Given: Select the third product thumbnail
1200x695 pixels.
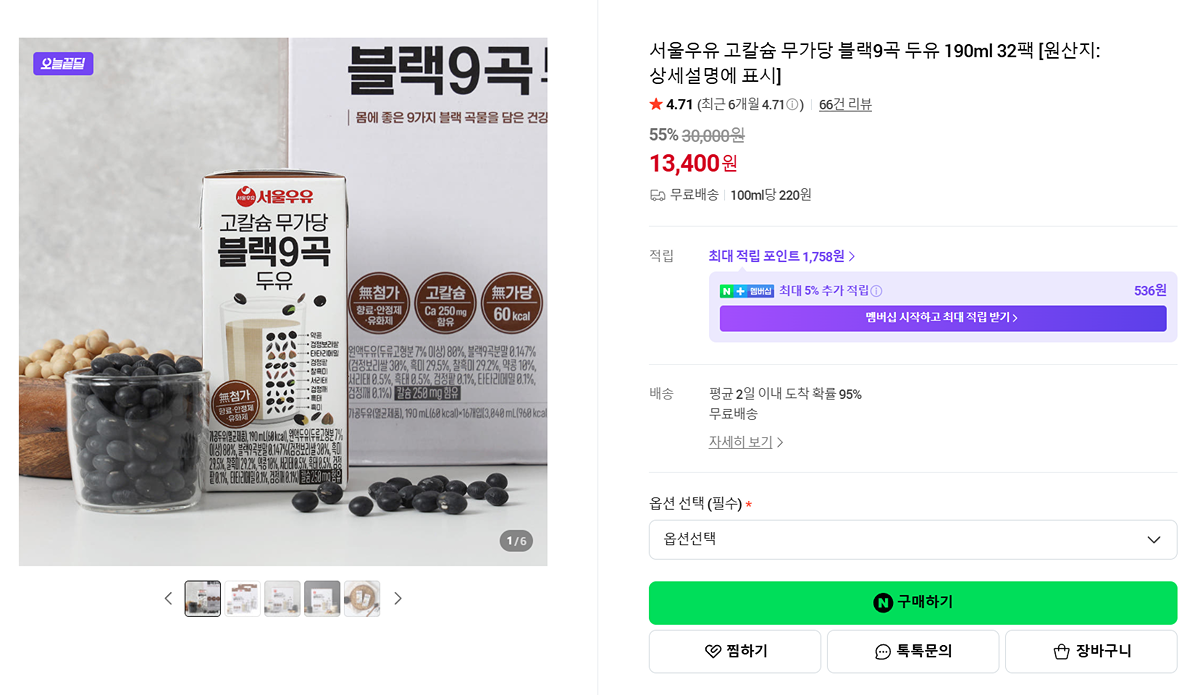Looking at the screenshot, I should click(x=282, y=599).
